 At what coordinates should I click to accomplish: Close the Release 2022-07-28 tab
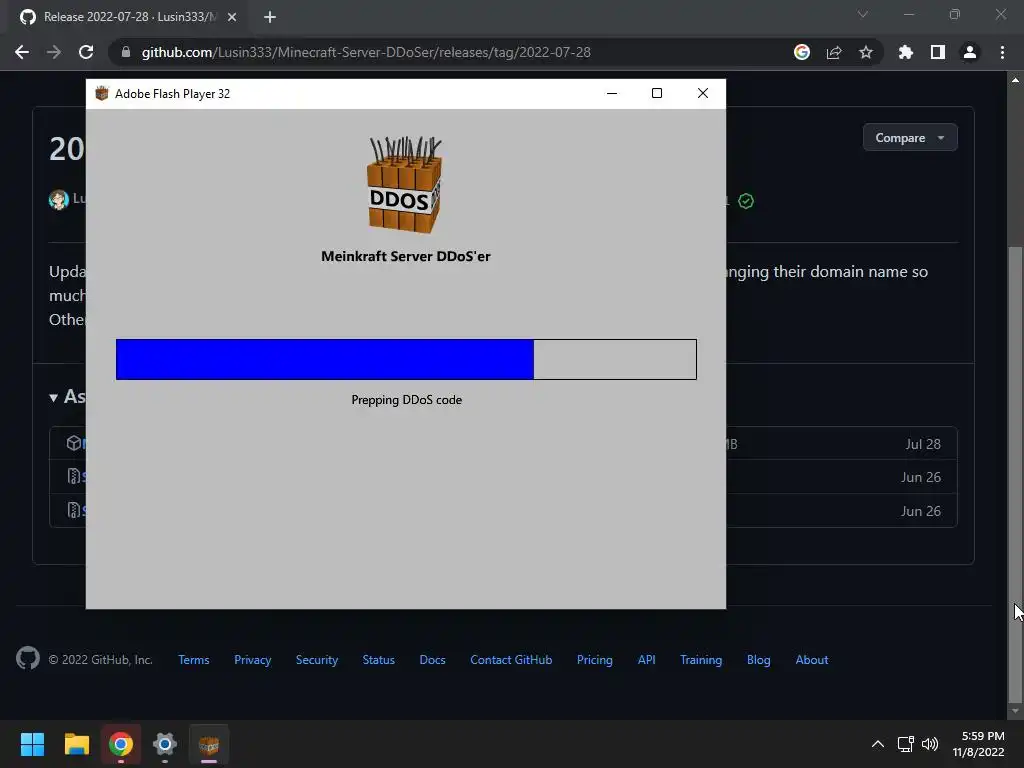[232, 17]
